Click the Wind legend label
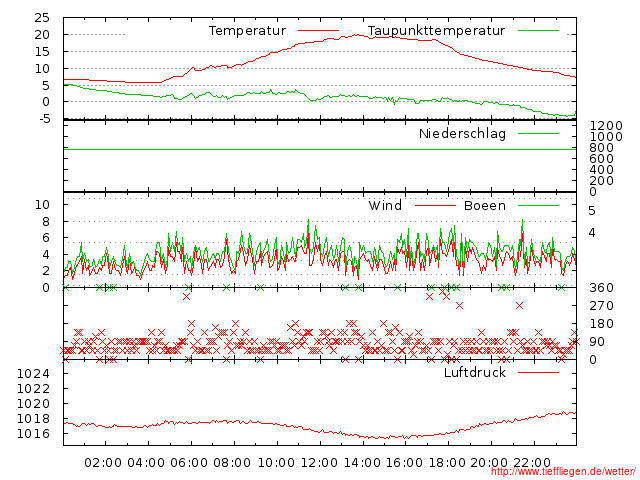This screenshot has height=480, width=640. click(385, 205)
